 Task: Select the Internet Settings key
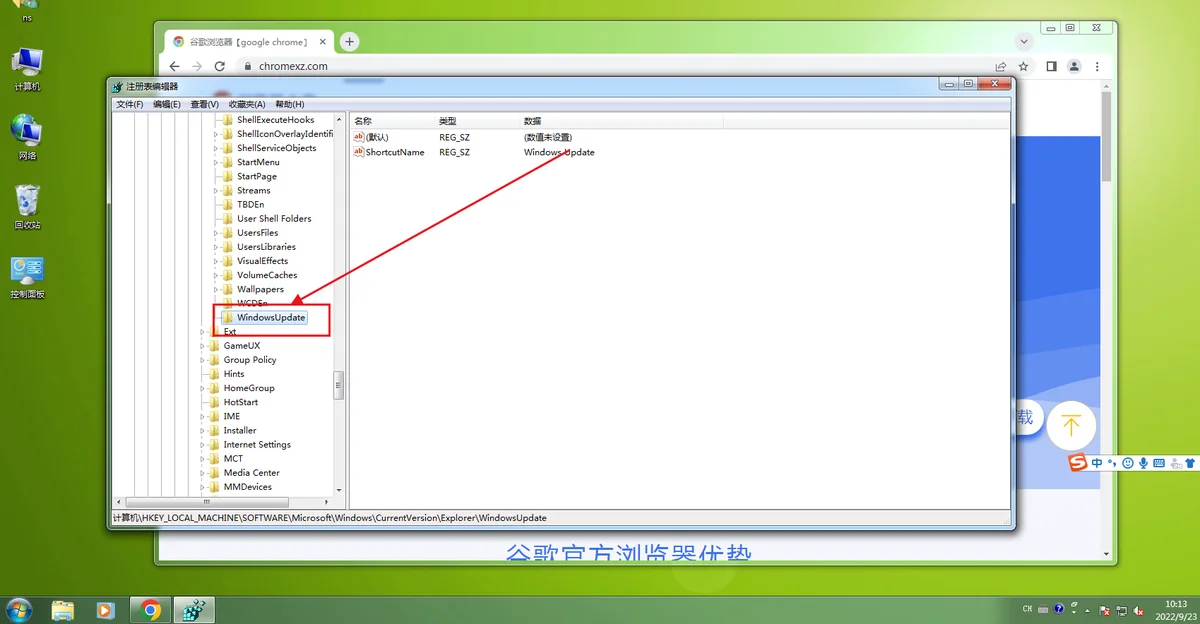click(257, 445)
